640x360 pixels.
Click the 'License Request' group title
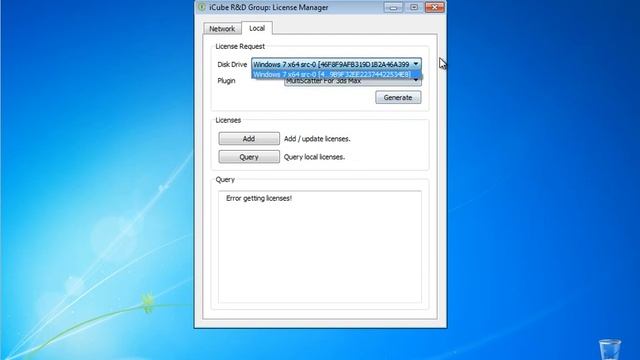pos(240,47)
